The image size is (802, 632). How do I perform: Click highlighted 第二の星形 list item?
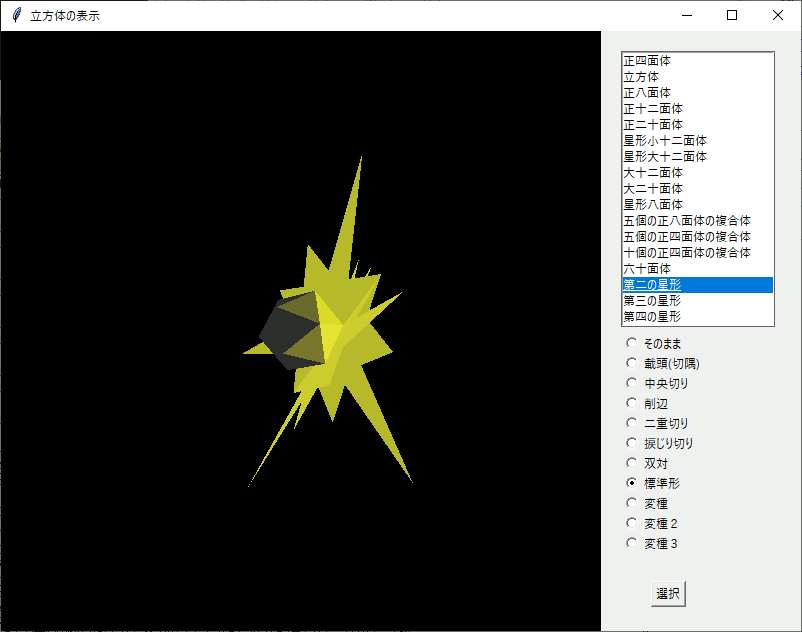(x=698, y=285)
